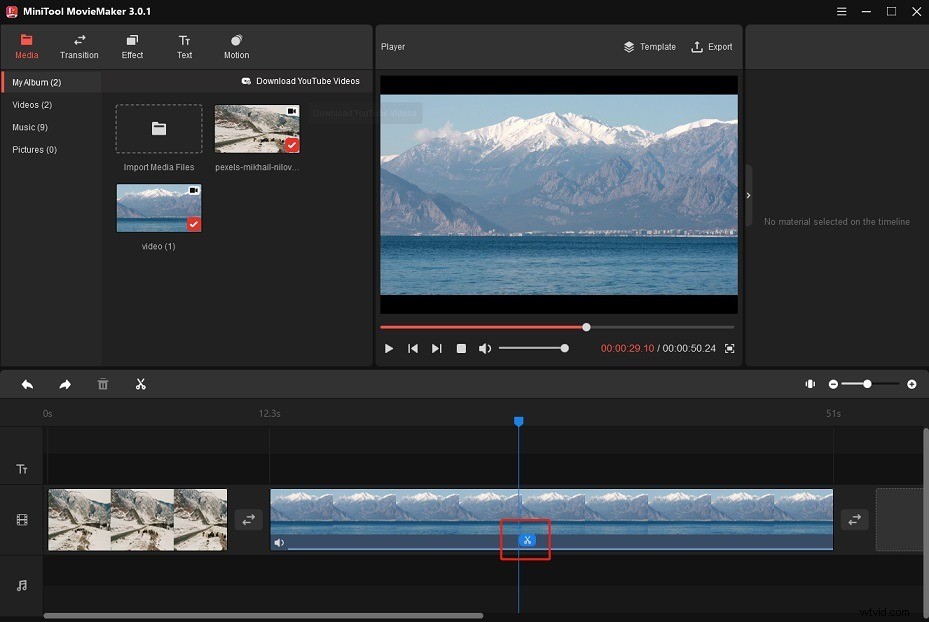
Task: Click the text track Tr icon
Action: [21, 468]
